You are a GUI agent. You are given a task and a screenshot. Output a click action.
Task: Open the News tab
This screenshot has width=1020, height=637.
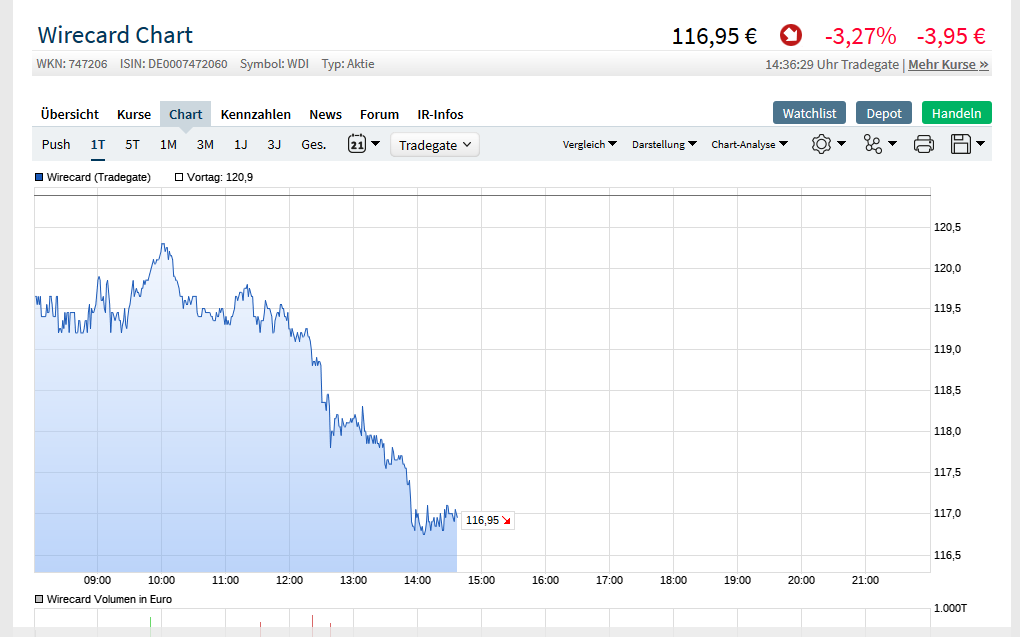coord(325,115)
